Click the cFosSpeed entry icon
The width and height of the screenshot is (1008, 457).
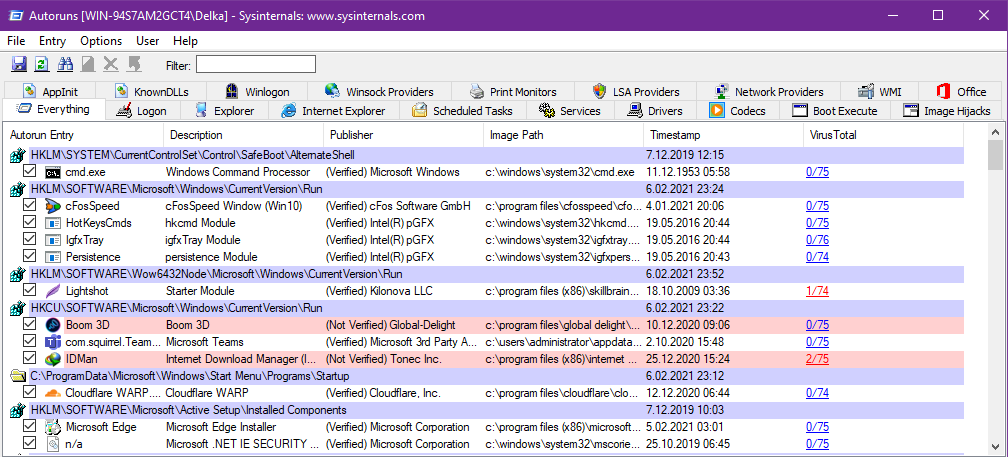point(52,206)
